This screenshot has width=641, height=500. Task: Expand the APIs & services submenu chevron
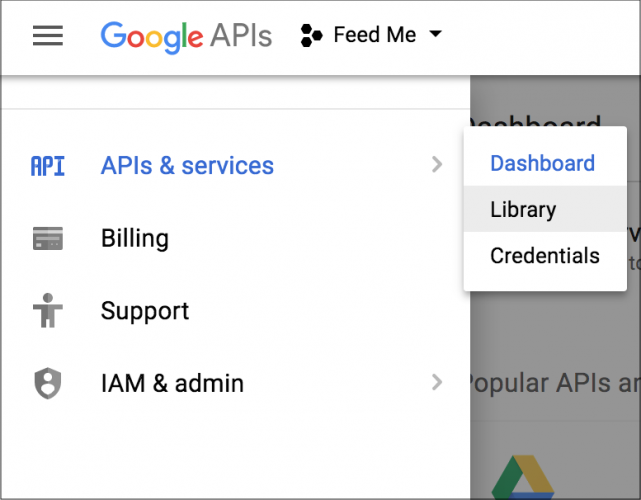pos(437,164)
